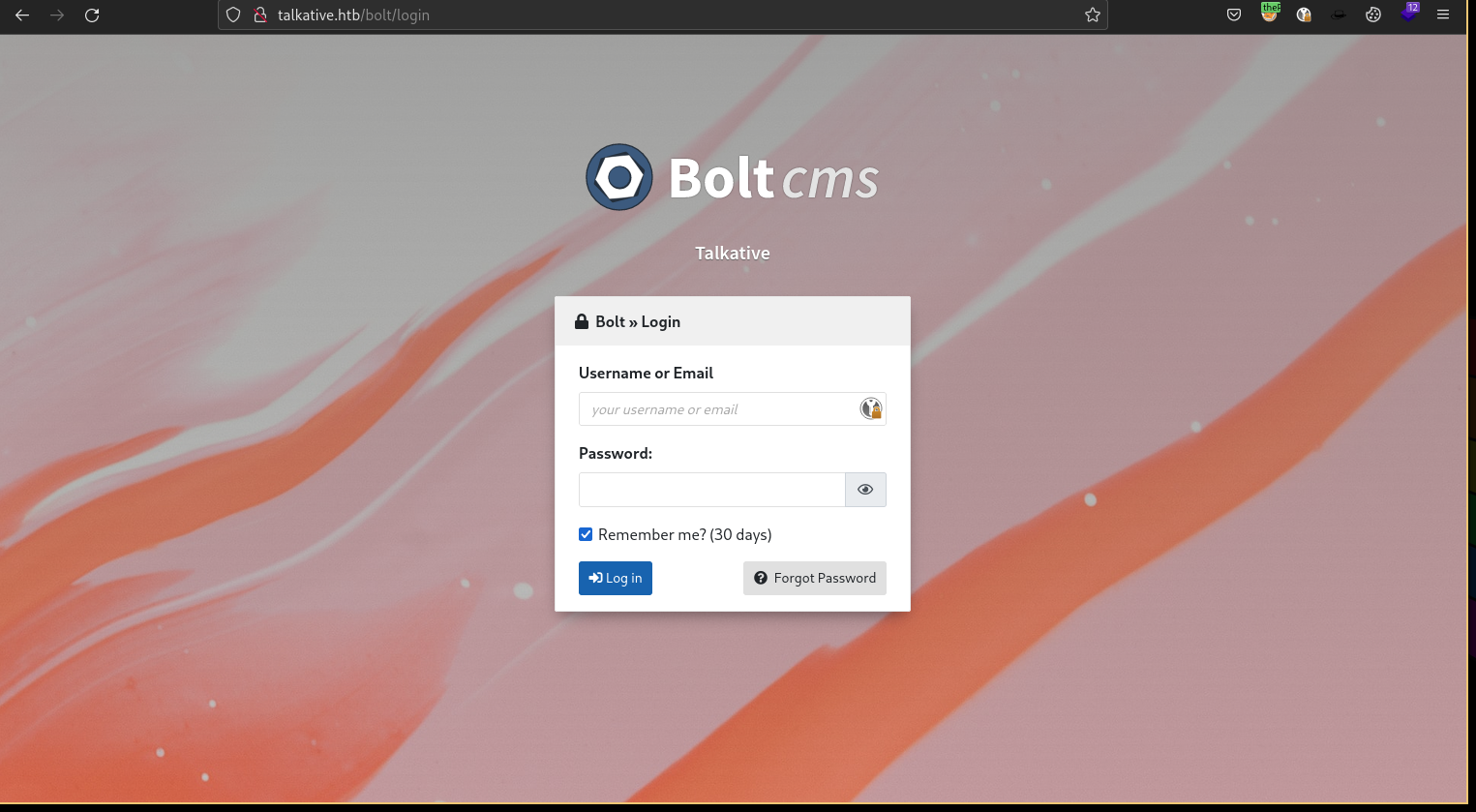
Task: Focus the Username or Email field
Action: tap(716, 409)
